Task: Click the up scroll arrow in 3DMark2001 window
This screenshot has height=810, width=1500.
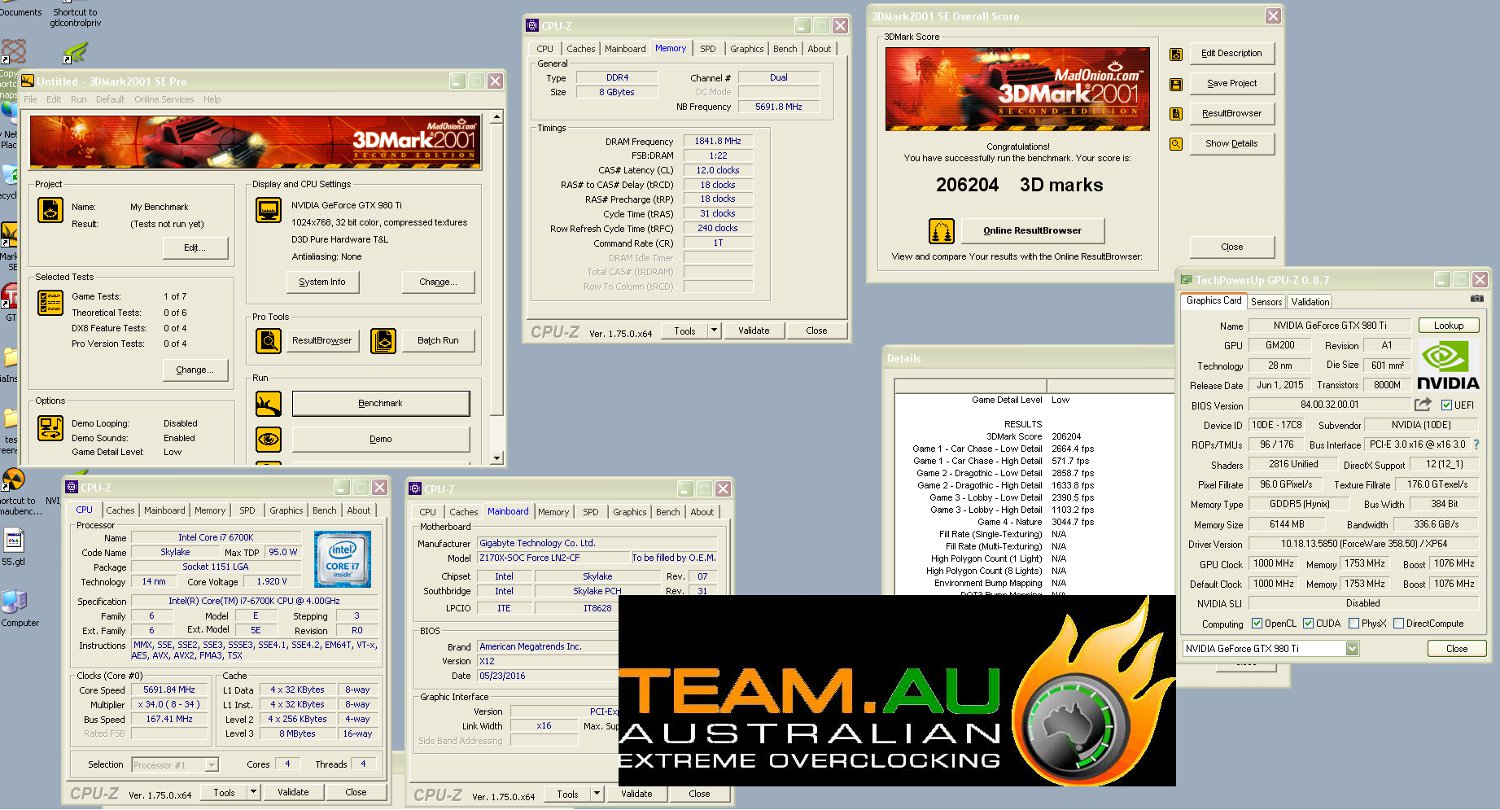Action: [x=498, y=116]
